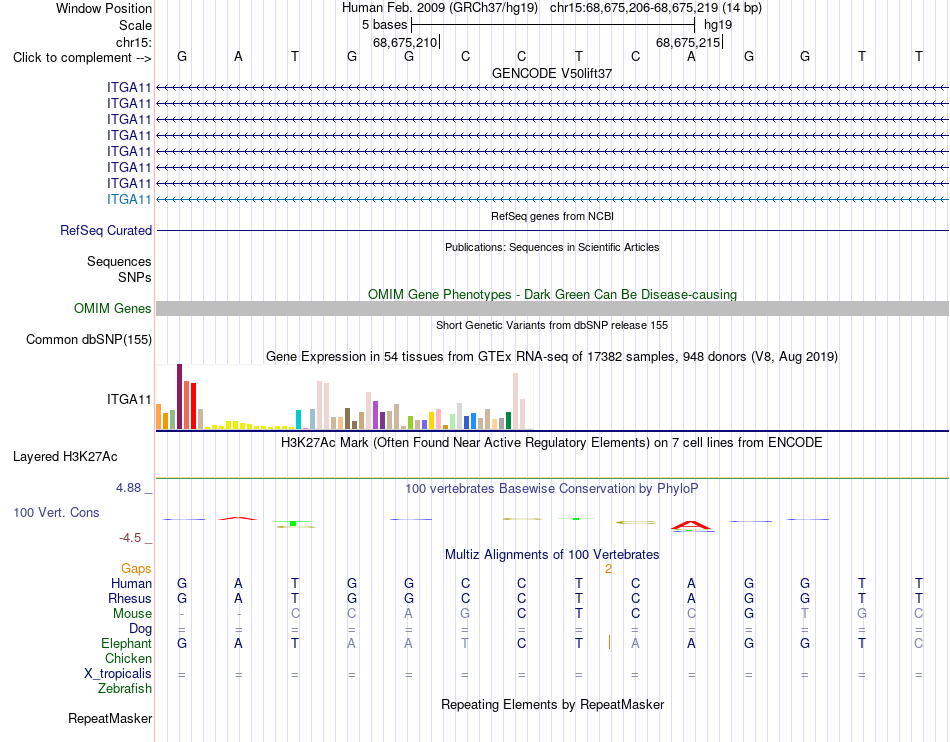Click the orange '2' in Gaps row
950x742 pixels.
[x=608, y=569]
